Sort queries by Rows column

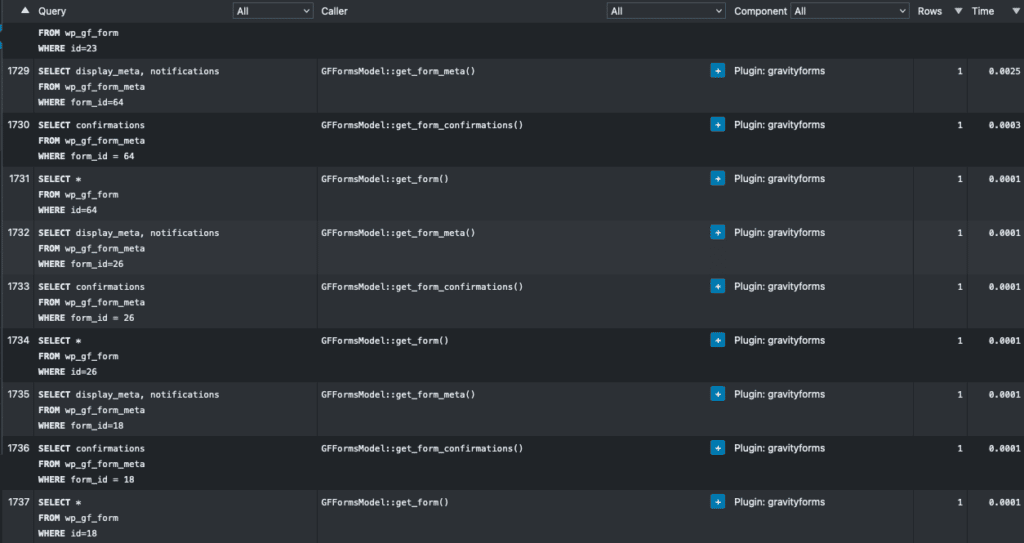coord(929,11)
